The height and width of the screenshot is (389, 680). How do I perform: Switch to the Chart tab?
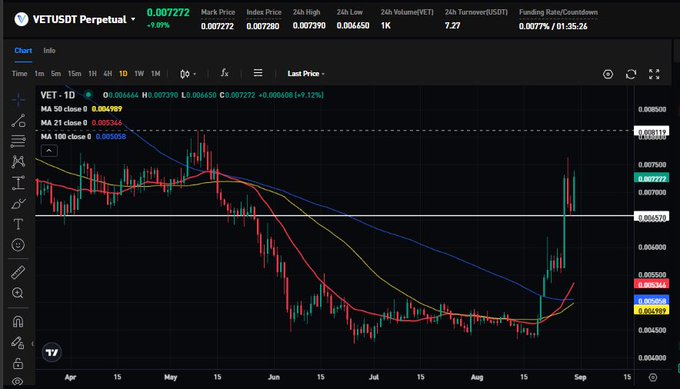click(x=23, y=51)
